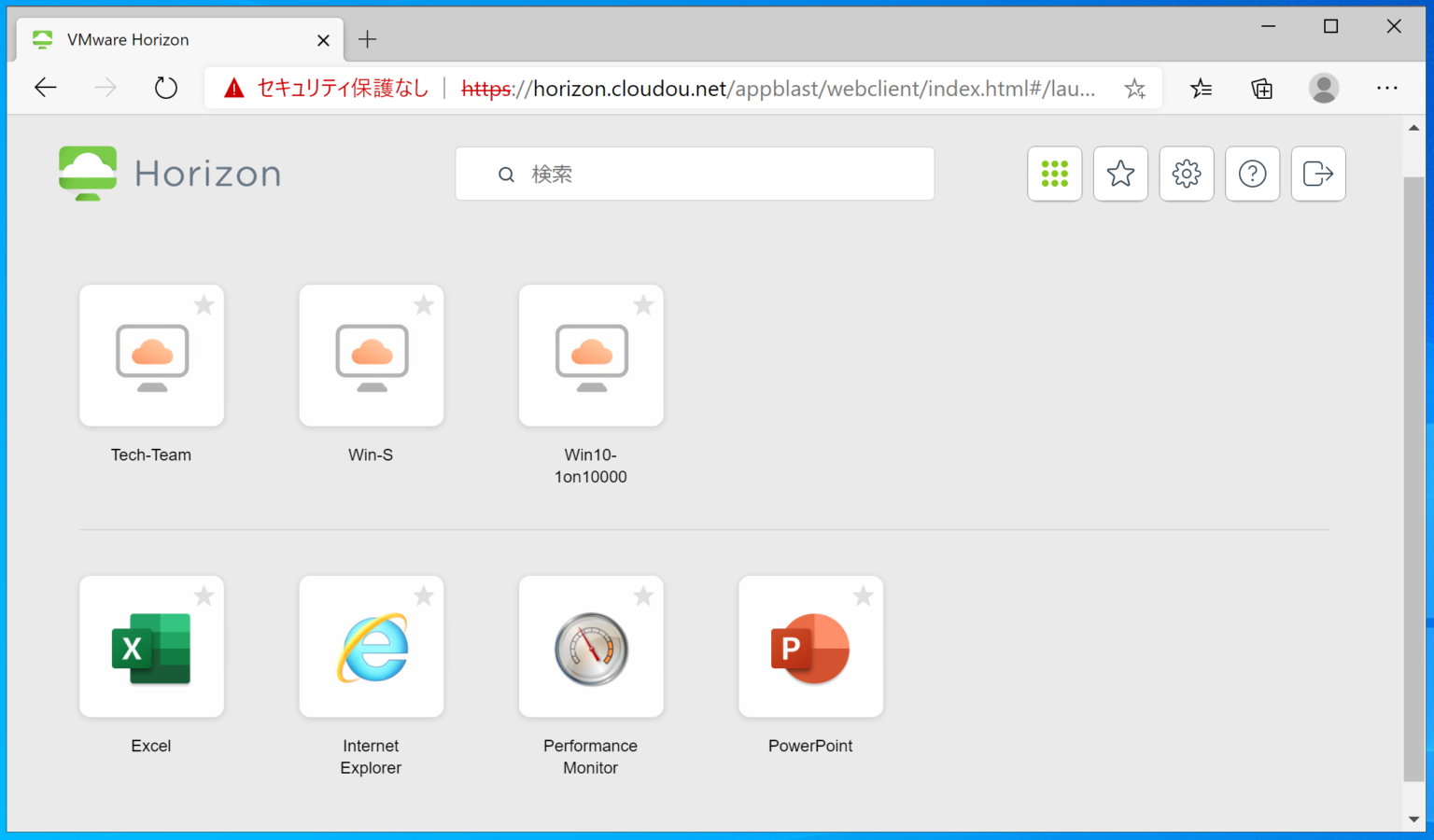Click the Win10-1on10000 label text

coord(591,466)
